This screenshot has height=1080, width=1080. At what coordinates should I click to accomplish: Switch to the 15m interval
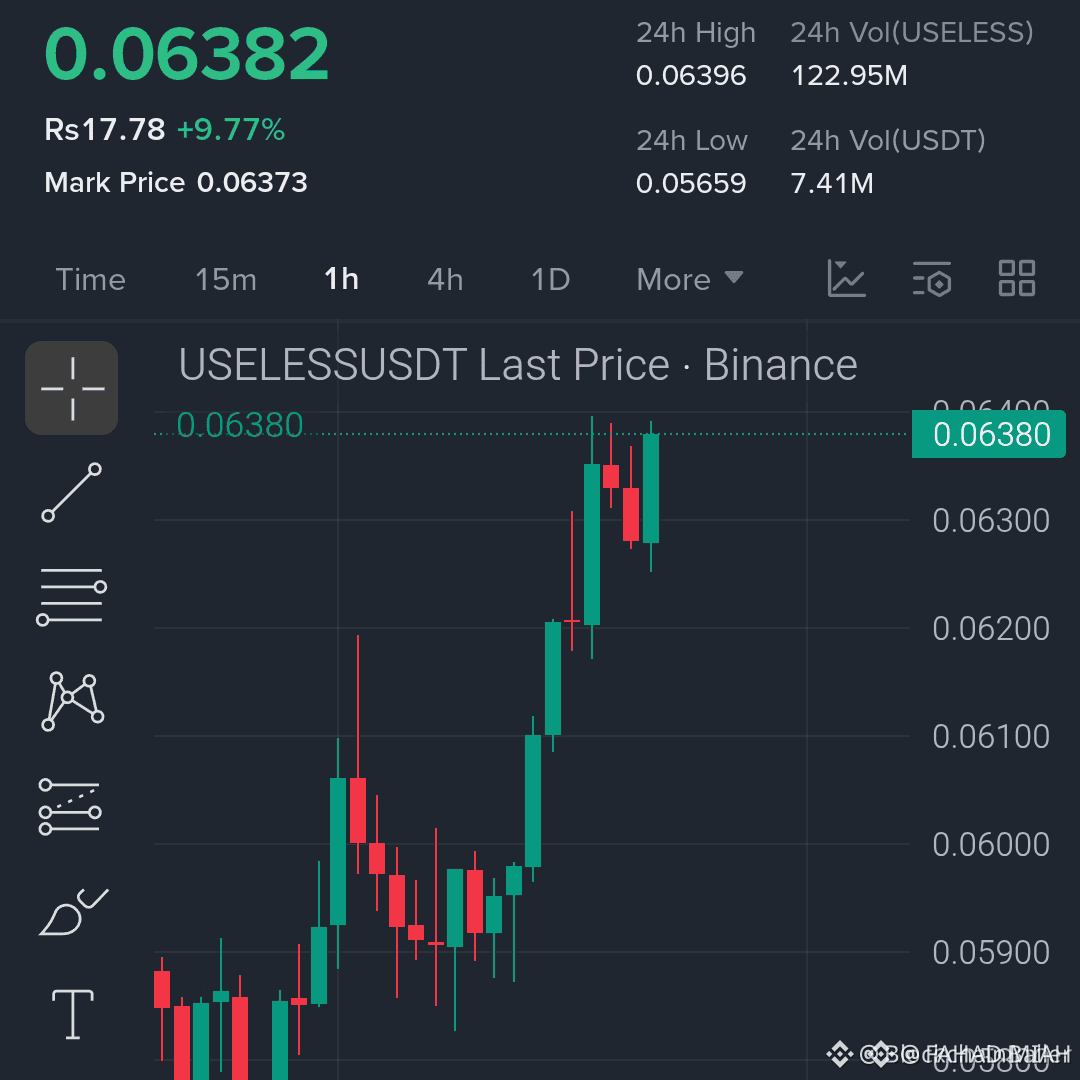click(226, 280)
